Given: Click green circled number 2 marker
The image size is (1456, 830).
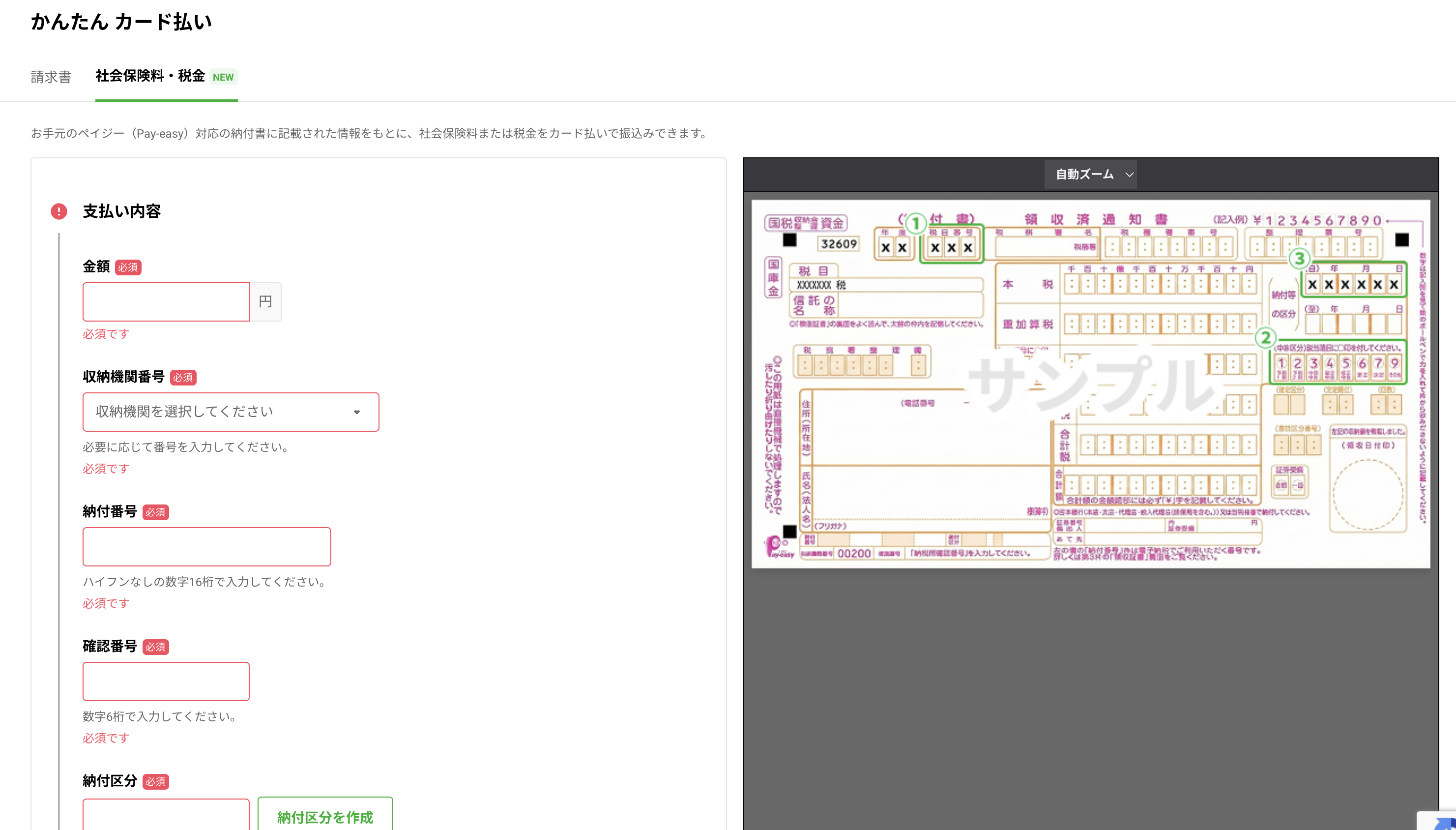Looking at the screenshot, I should (x=1265, y=337).
